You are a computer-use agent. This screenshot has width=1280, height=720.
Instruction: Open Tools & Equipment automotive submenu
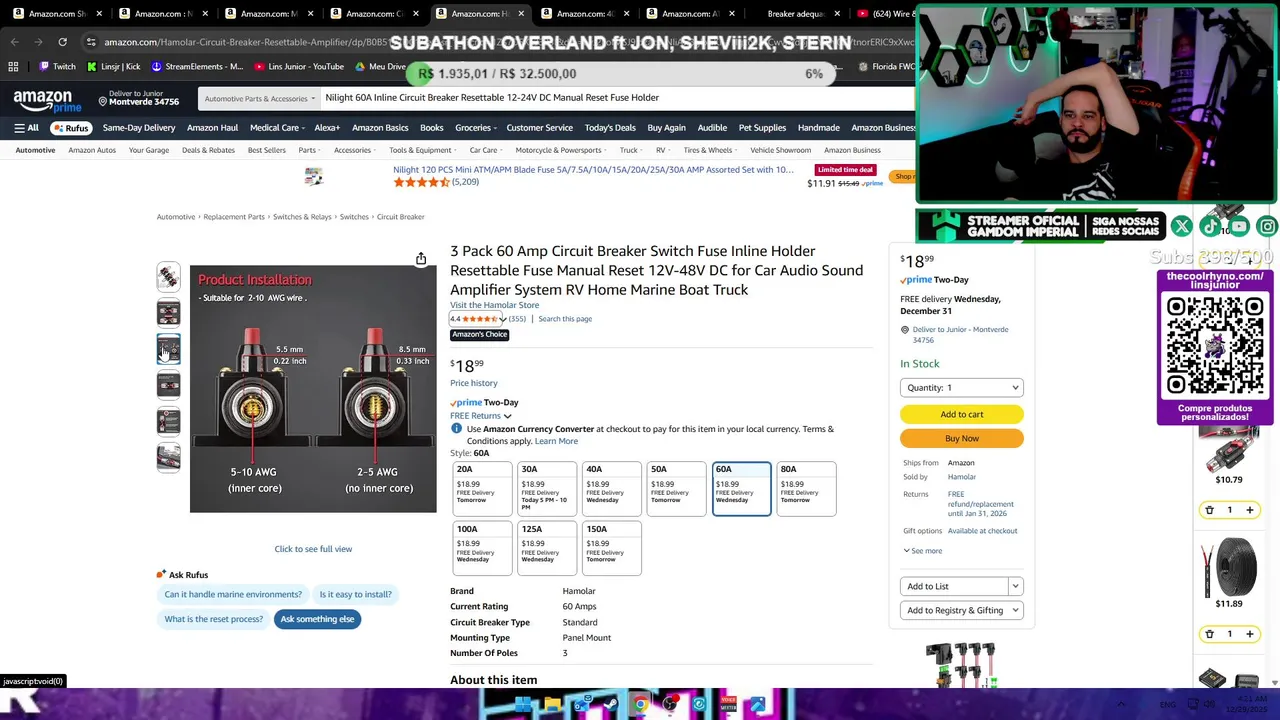tap(422, 150)
